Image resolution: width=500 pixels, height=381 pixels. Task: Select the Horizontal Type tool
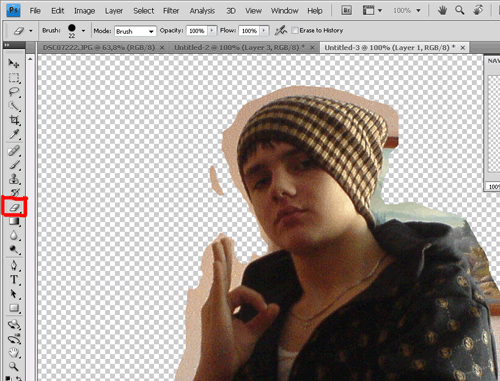tap(14, 279)
